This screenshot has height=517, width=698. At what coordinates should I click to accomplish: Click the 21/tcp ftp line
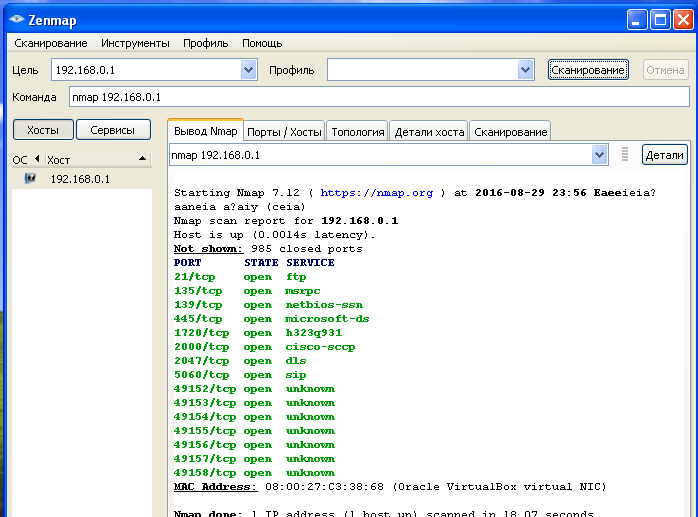pyautogui.click(x=240, y=277)
